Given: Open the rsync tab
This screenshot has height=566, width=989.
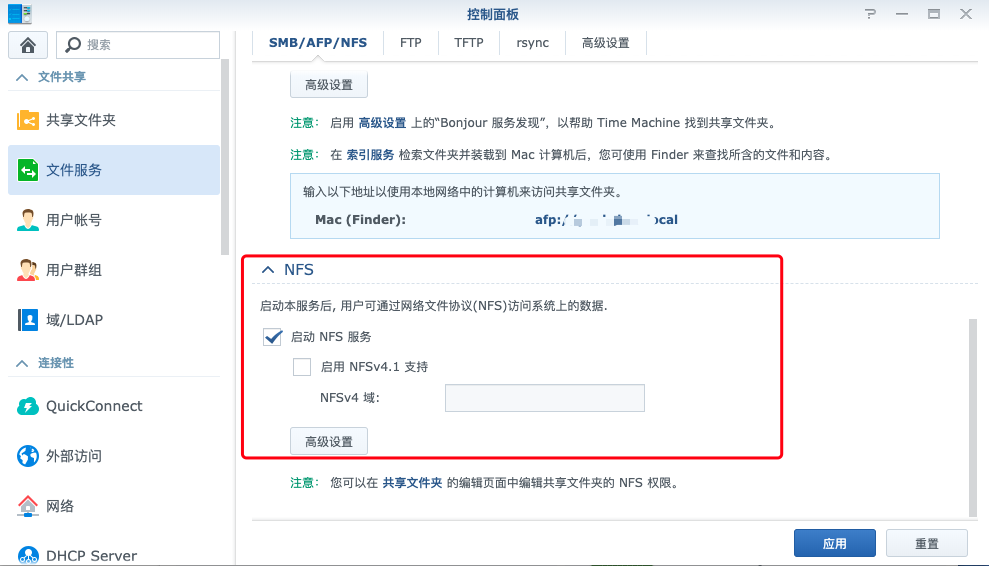Looking at the screenshot, I should click(x=532, y=43).
